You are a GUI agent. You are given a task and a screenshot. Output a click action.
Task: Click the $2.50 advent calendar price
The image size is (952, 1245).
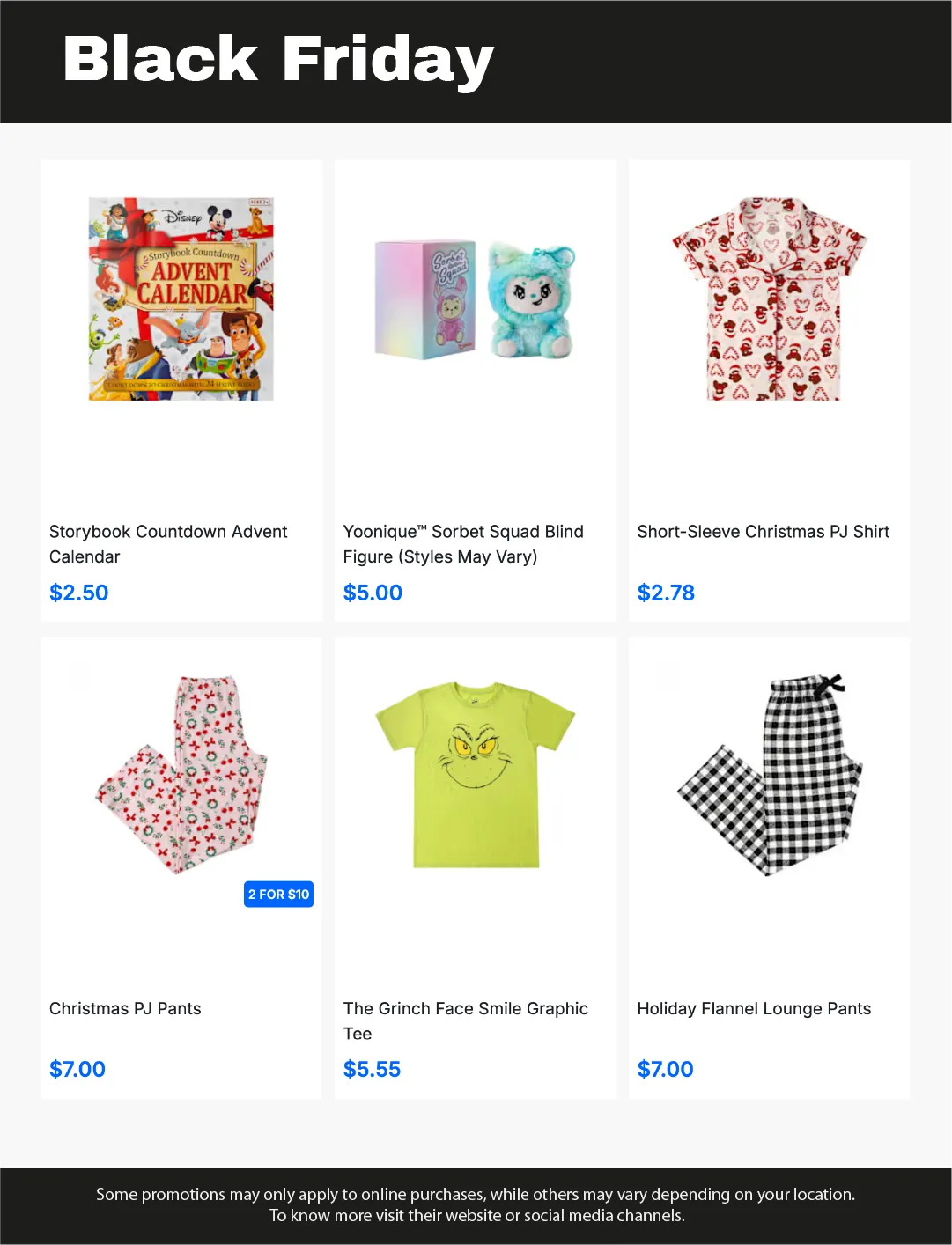coord(79,593)
